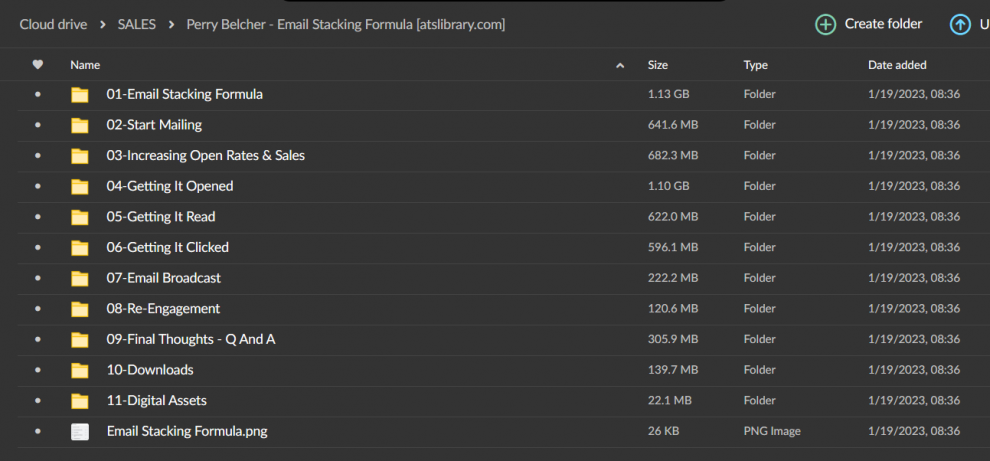Open the 09-Final Thoughts - Q And A folder
Image resolution: width=990 pixels, height=461 pixels.
(190, 340)
